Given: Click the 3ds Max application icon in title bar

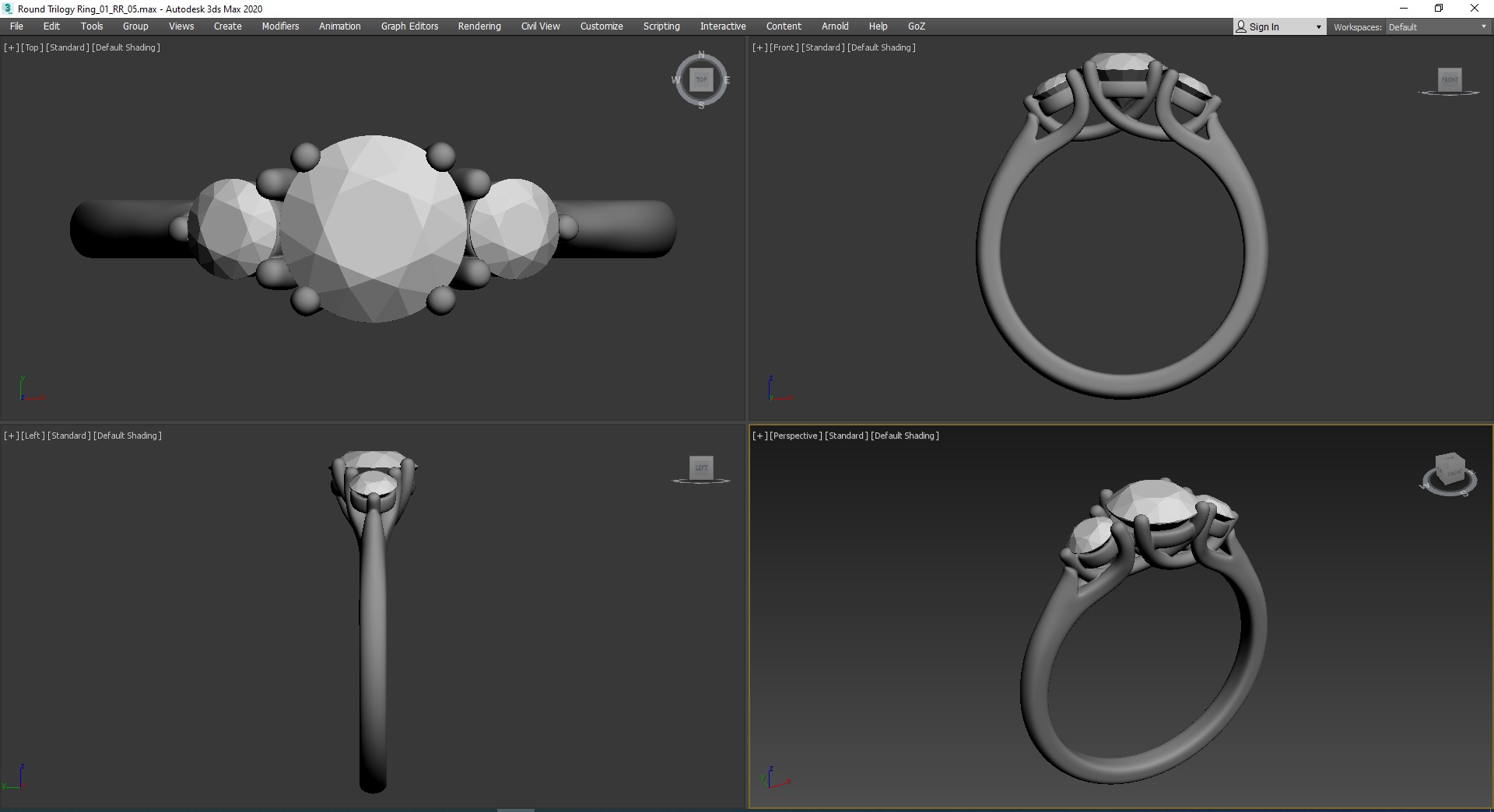Looking at the screenshot, I should pyautogui.click(x=8, y=9).
